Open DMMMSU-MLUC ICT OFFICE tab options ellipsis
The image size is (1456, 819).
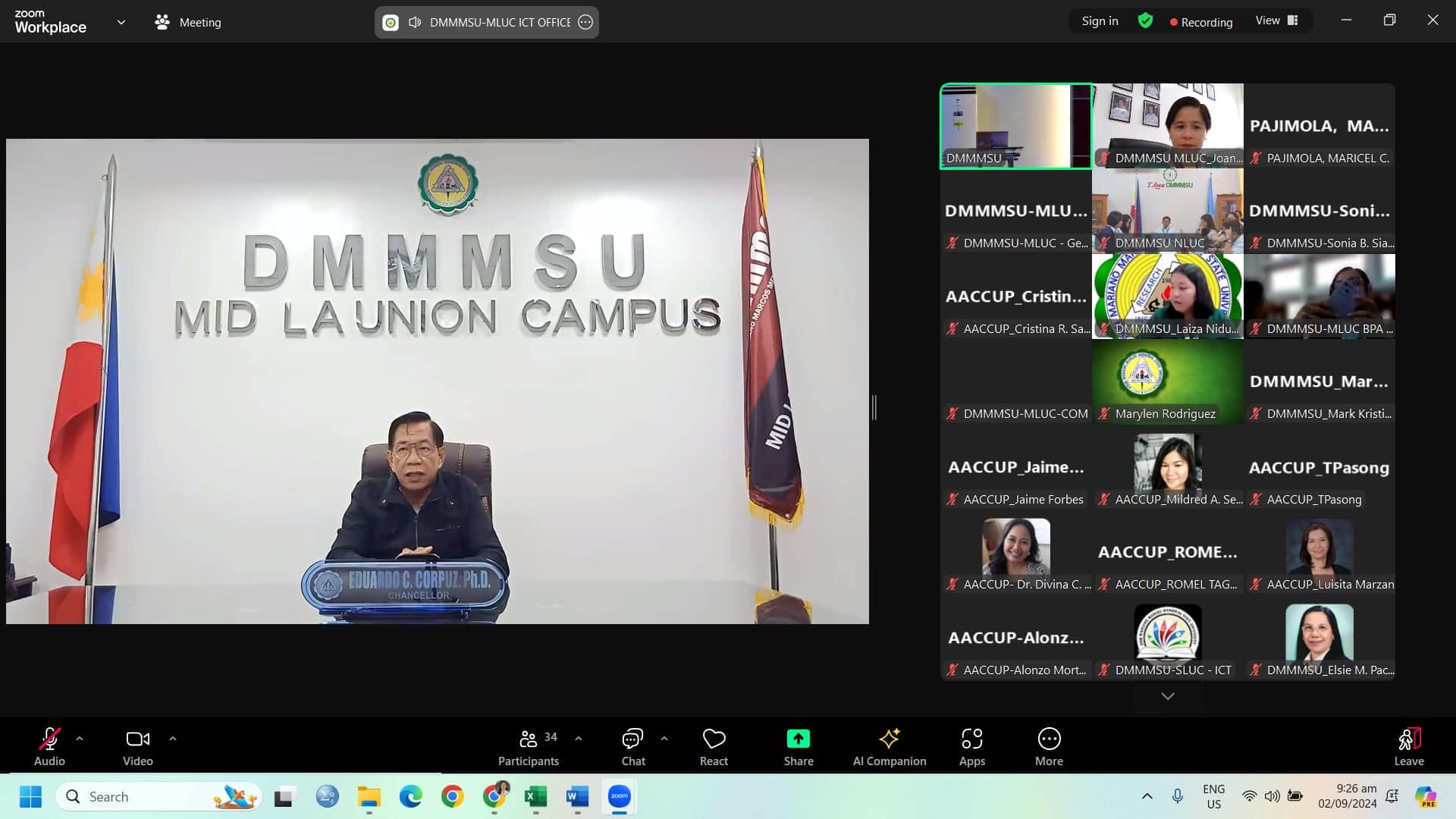tap(585, 22)
